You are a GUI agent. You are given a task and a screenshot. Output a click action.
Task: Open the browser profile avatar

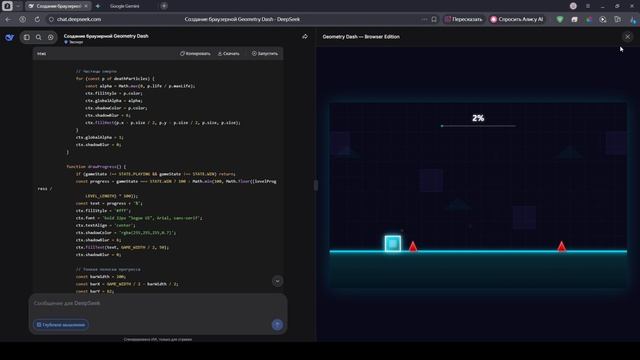tap(573, 6)
